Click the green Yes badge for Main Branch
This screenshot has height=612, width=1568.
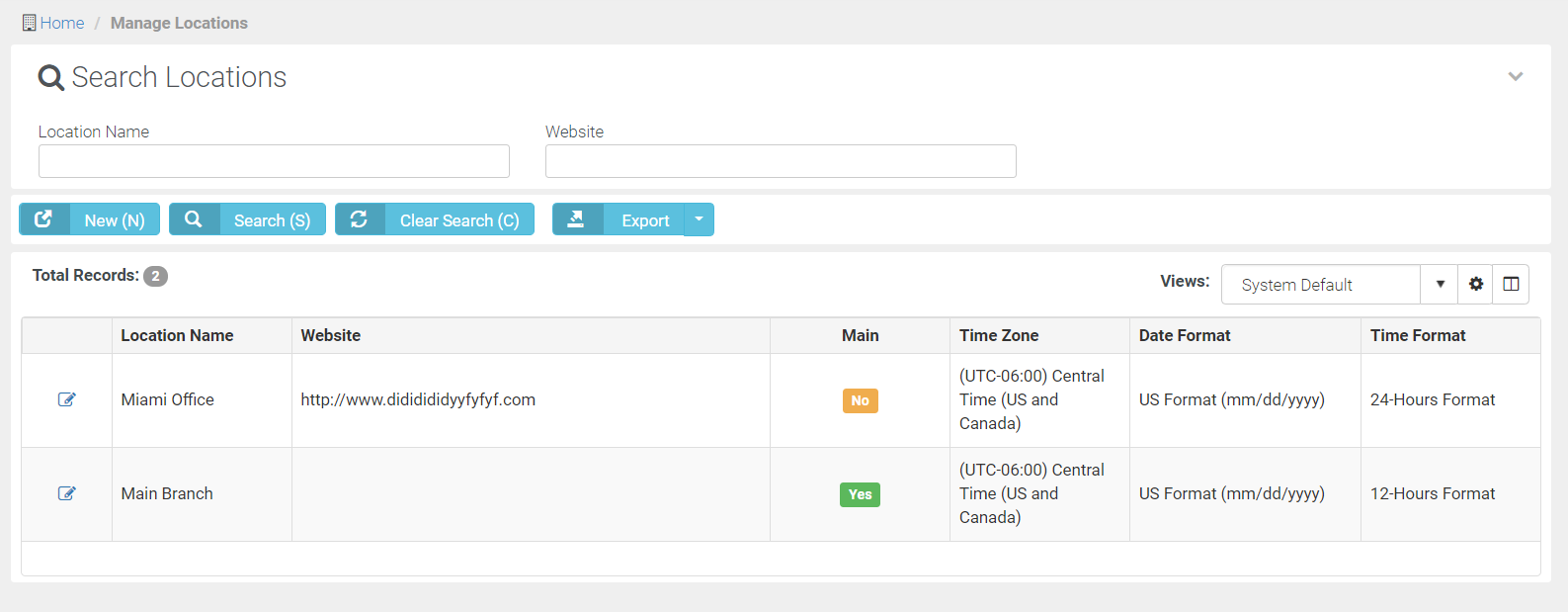[860, 494]
